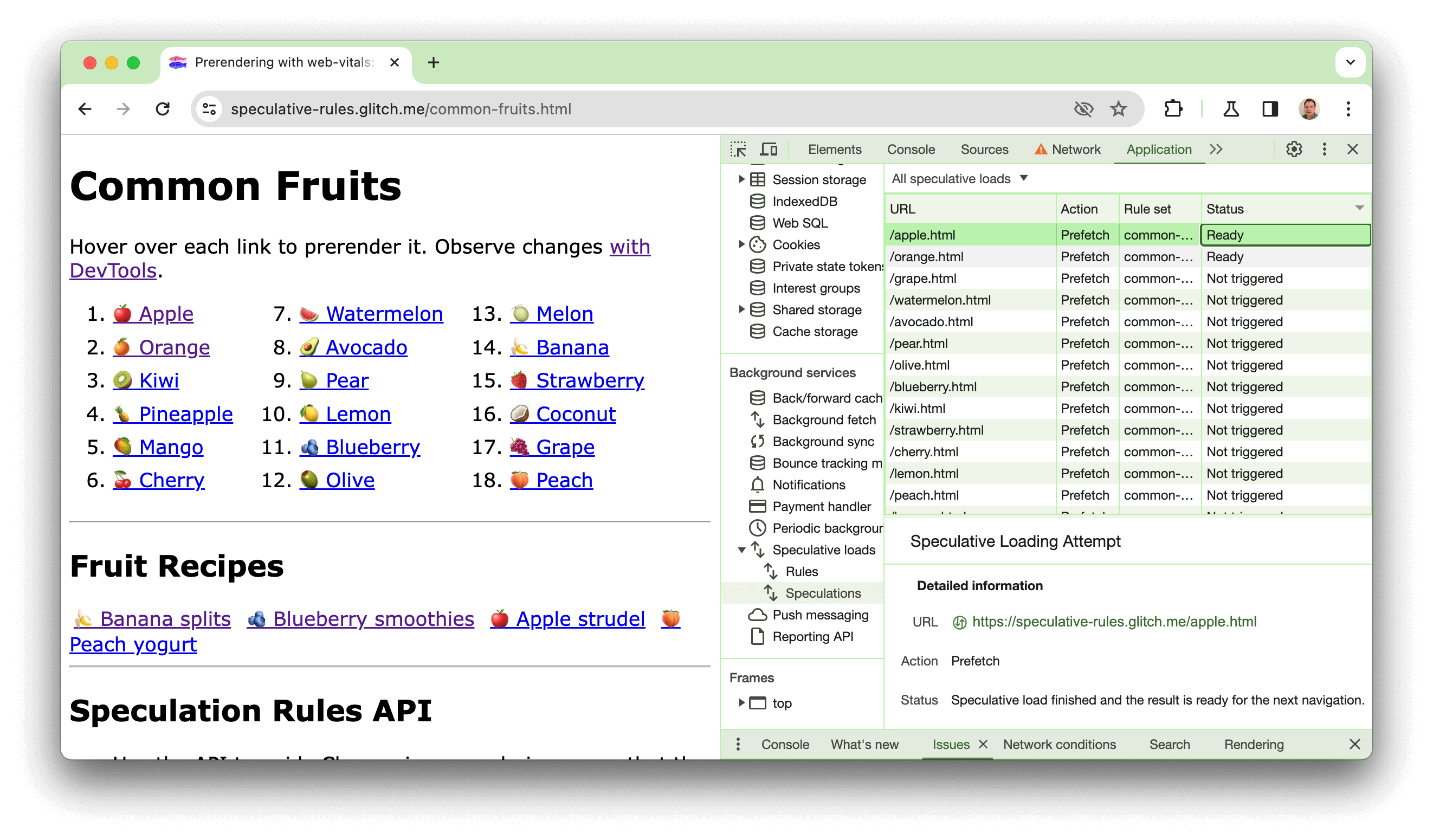Select the Console tab in DevTools
Image resolution: width=1433 pixels, height=840 pixels.
point(910,149)
